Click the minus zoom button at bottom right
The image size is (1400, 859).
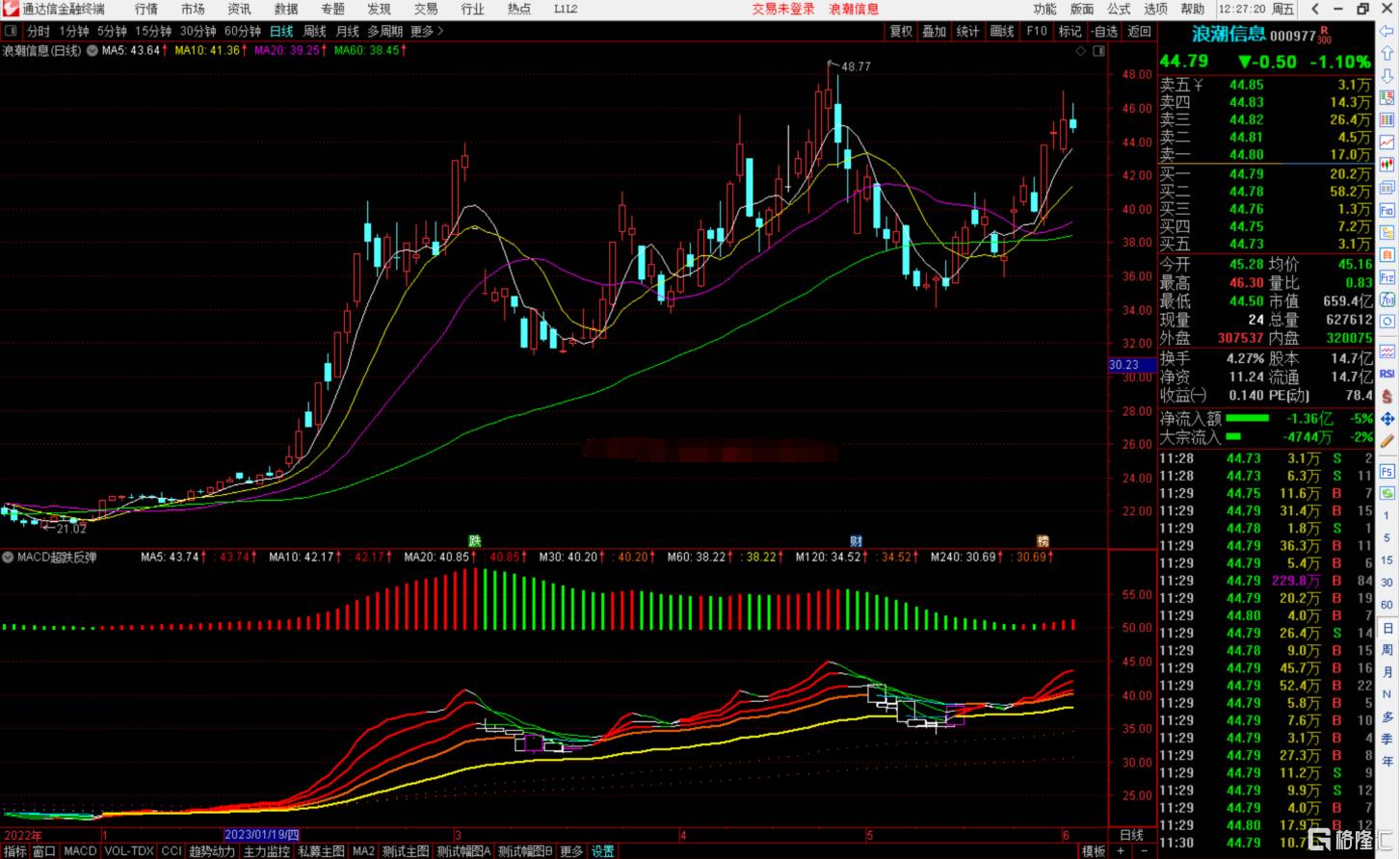coord(1144,851)
